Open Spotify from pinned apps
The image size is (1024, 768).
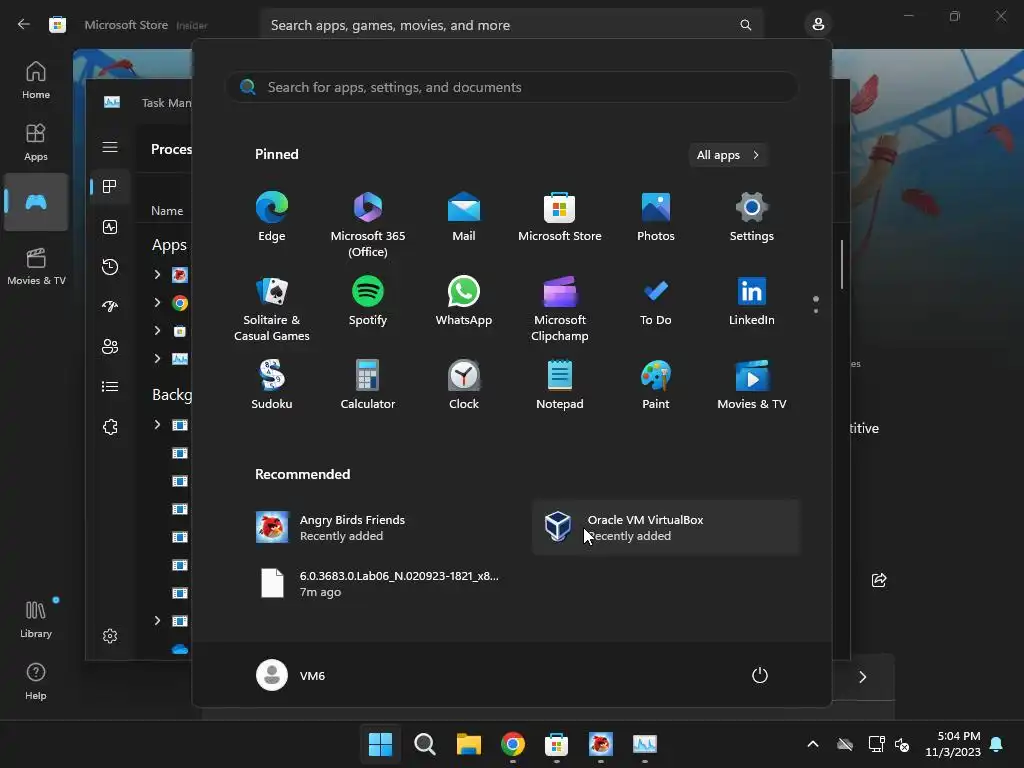point(368,301)
